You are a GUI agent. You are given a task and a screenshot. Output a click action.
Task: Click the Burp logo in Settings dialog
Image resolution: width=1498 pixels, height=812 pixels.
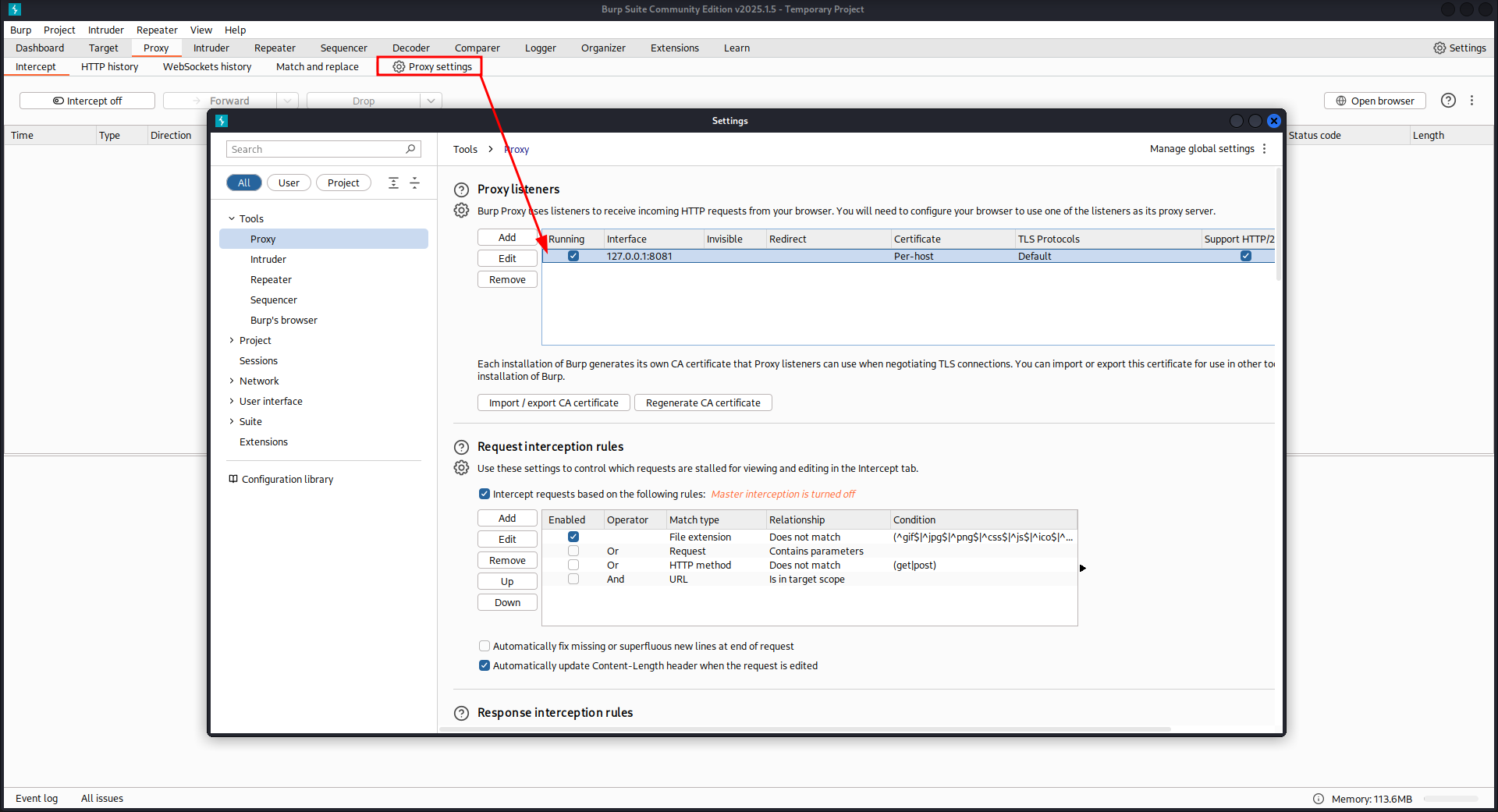pyautogui.click(x=222, y=121)
